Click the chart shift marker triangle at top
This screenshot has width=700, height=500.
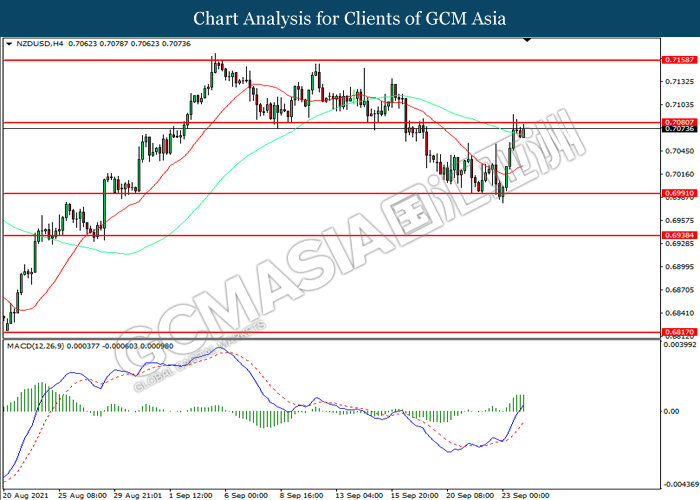click(527, 40)
